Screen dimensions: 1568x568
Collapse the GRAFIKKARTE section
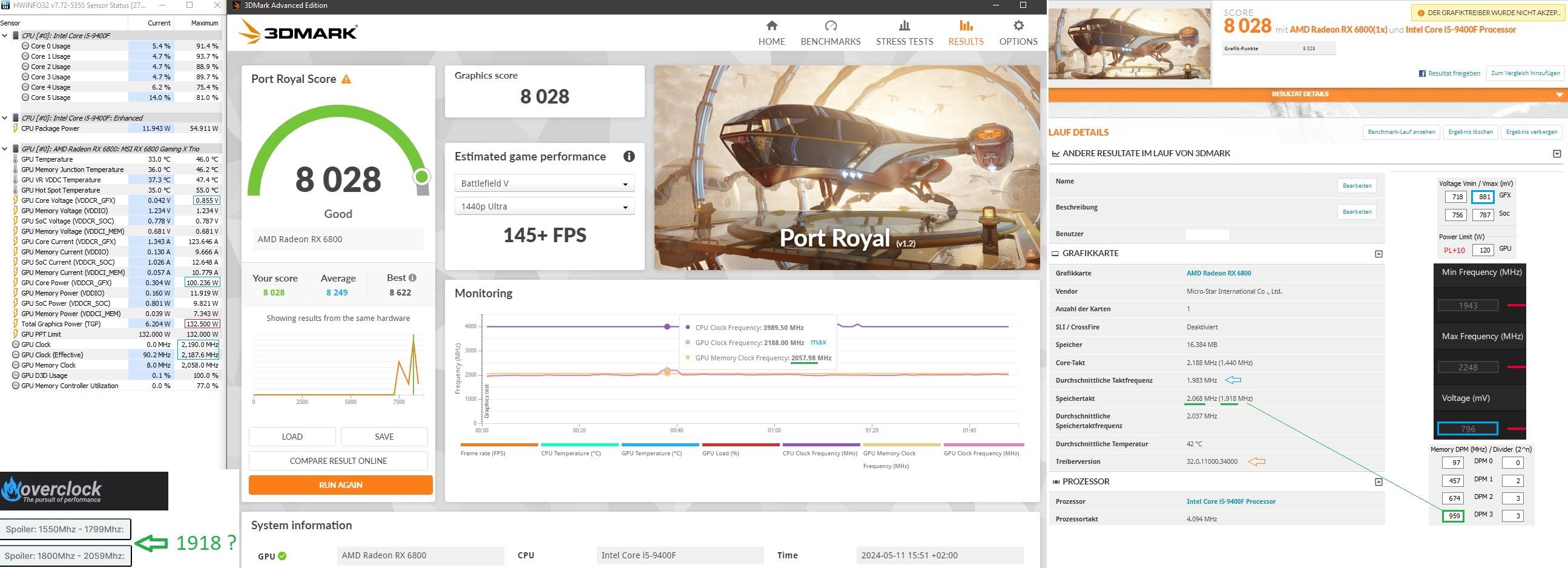pos(1379,254)
